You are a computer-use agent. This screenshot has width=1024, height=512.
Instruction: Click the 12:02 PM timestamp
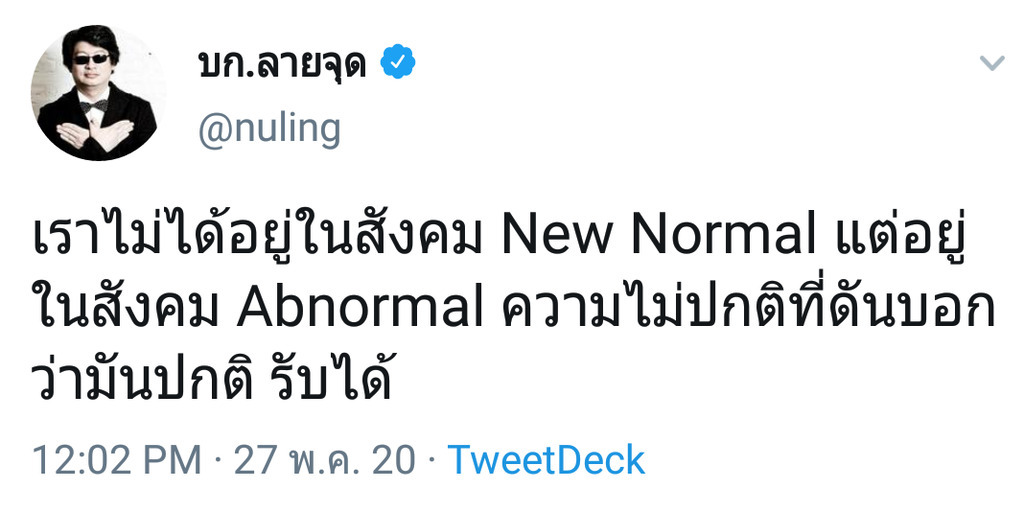click(x=116, y=460)
